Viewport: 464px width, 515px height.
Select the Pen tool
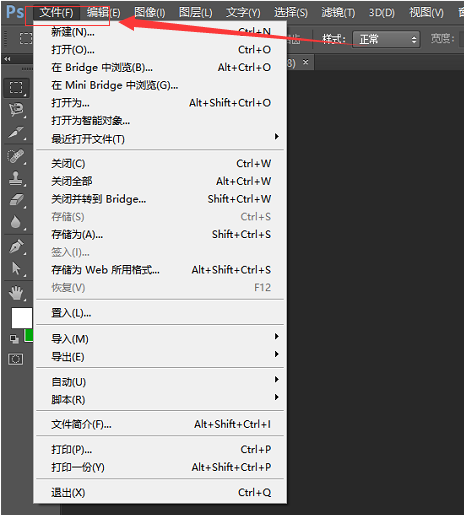click(16, 247)
